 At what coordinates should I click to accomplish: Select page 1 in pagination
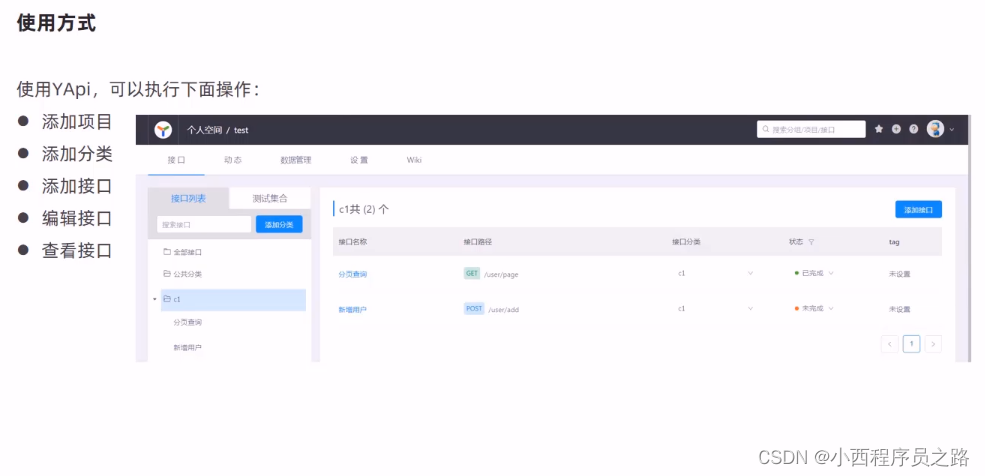[912, 343]
